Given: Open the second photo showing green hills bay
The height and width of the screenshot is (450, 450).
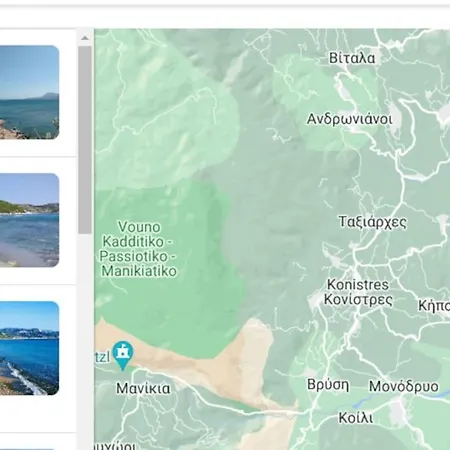Looking at the screenshot, I should tap(29, 220).
